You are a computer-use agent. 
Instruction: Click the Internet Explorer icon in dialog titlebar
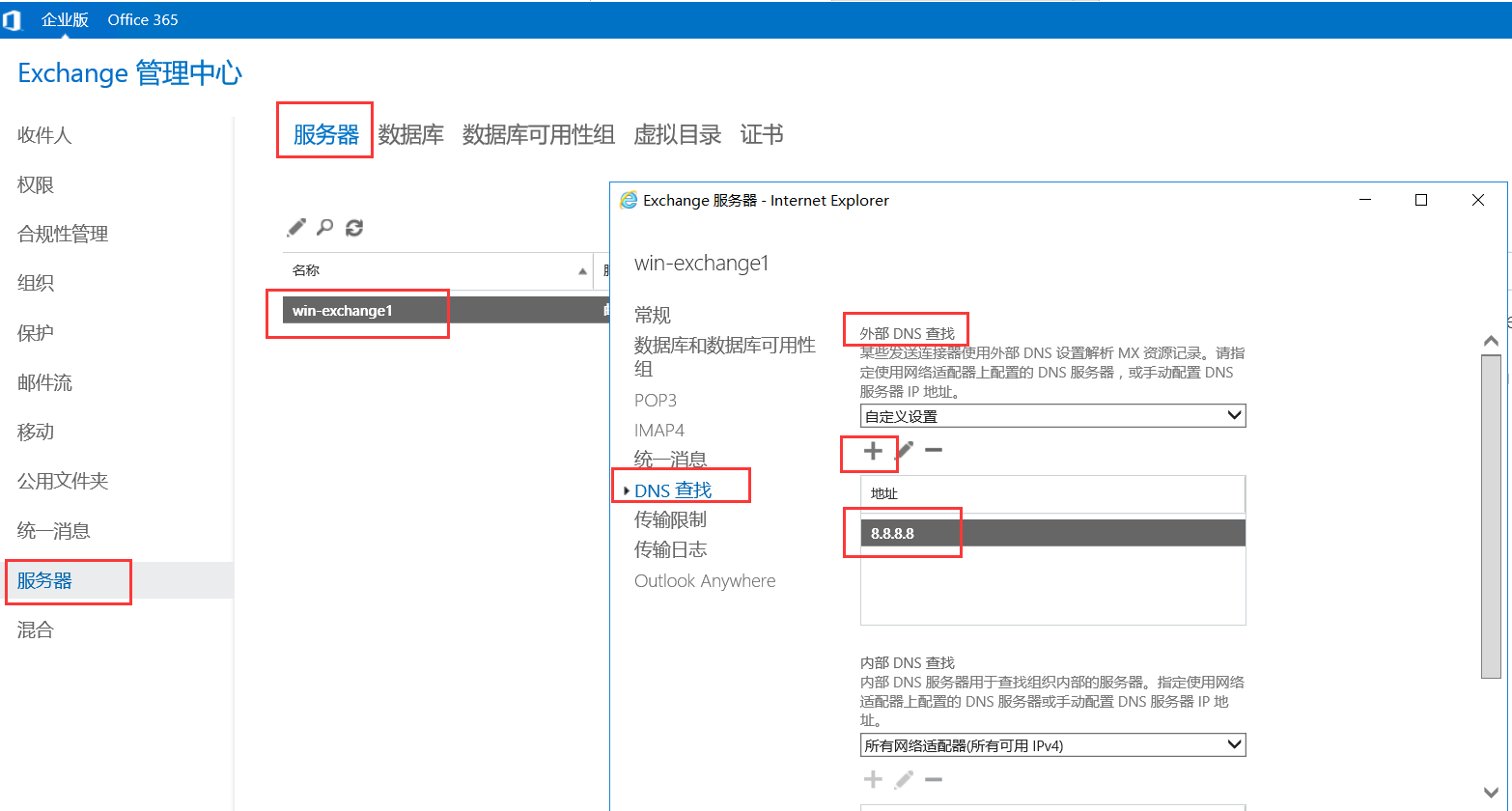630,200
